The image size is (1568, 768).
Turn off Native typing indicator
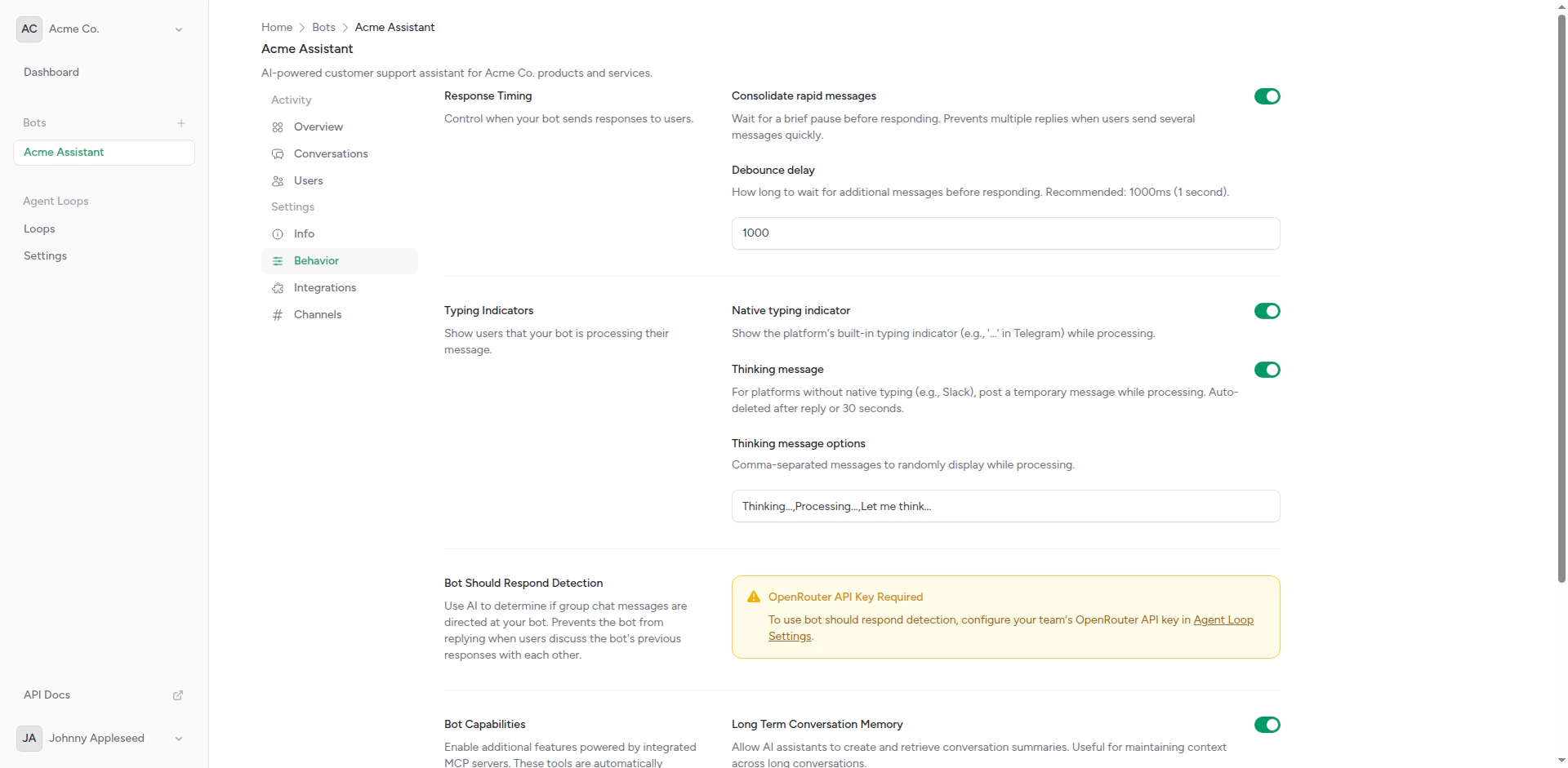click(x=1267, y=311)
